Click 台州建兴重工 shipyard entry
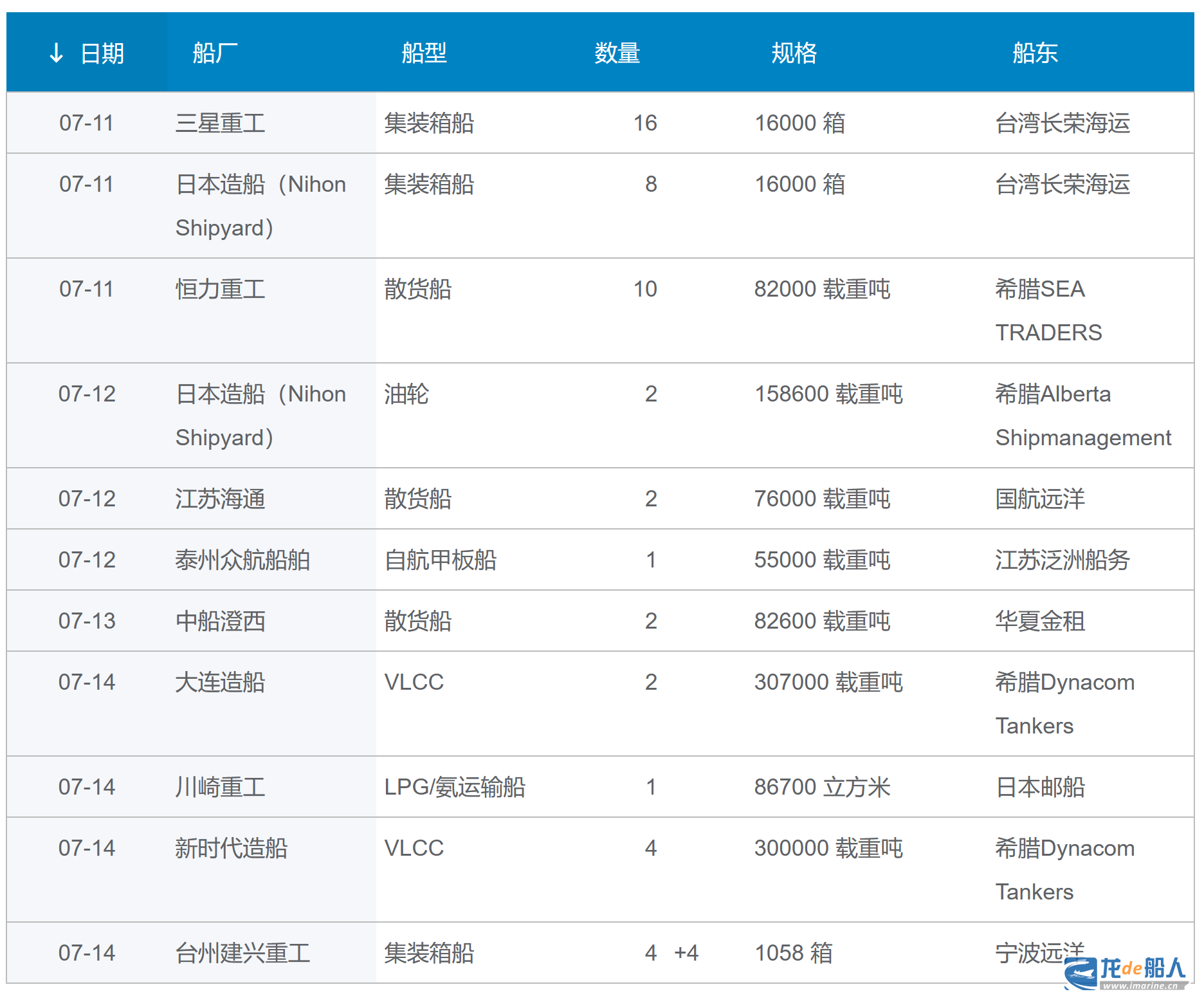This screenshot has height=1005, width=1204. pyautogui.click(x=242, y=953)
